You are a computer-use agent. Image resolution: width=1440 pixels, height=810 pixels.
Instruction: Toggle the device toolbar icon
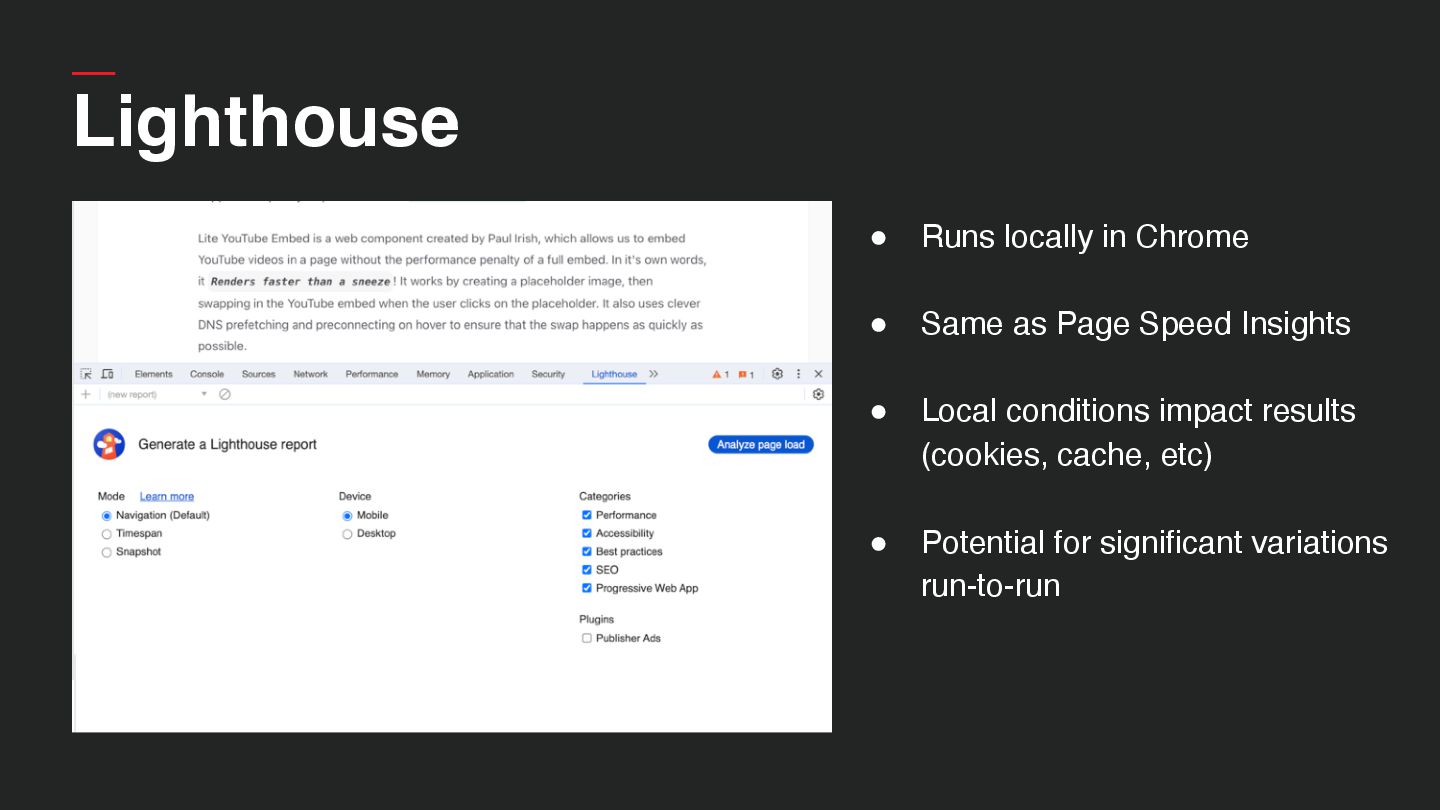[x=107, y=374]
